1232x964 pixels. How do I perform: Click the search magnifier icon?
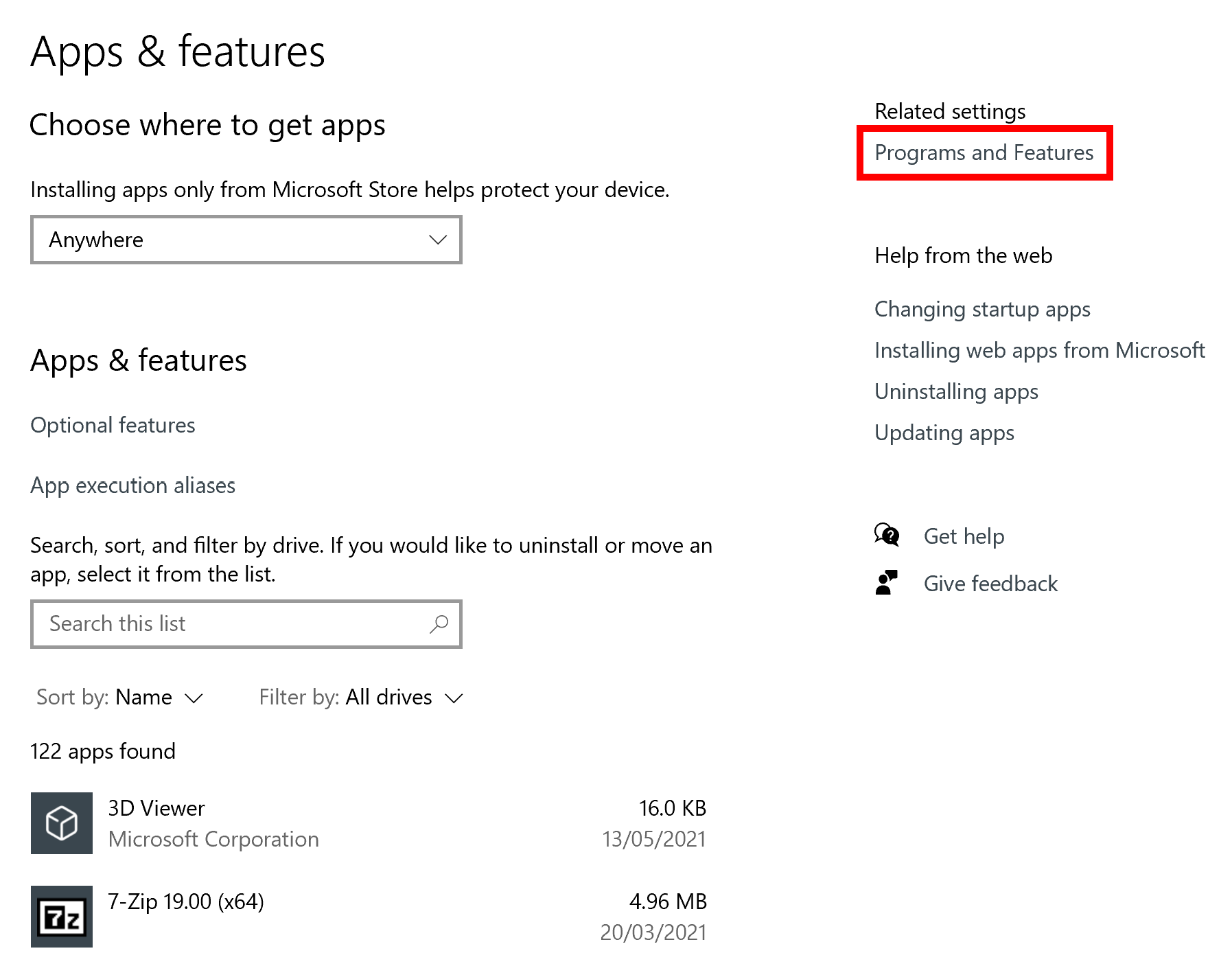(x=439, y=623)
